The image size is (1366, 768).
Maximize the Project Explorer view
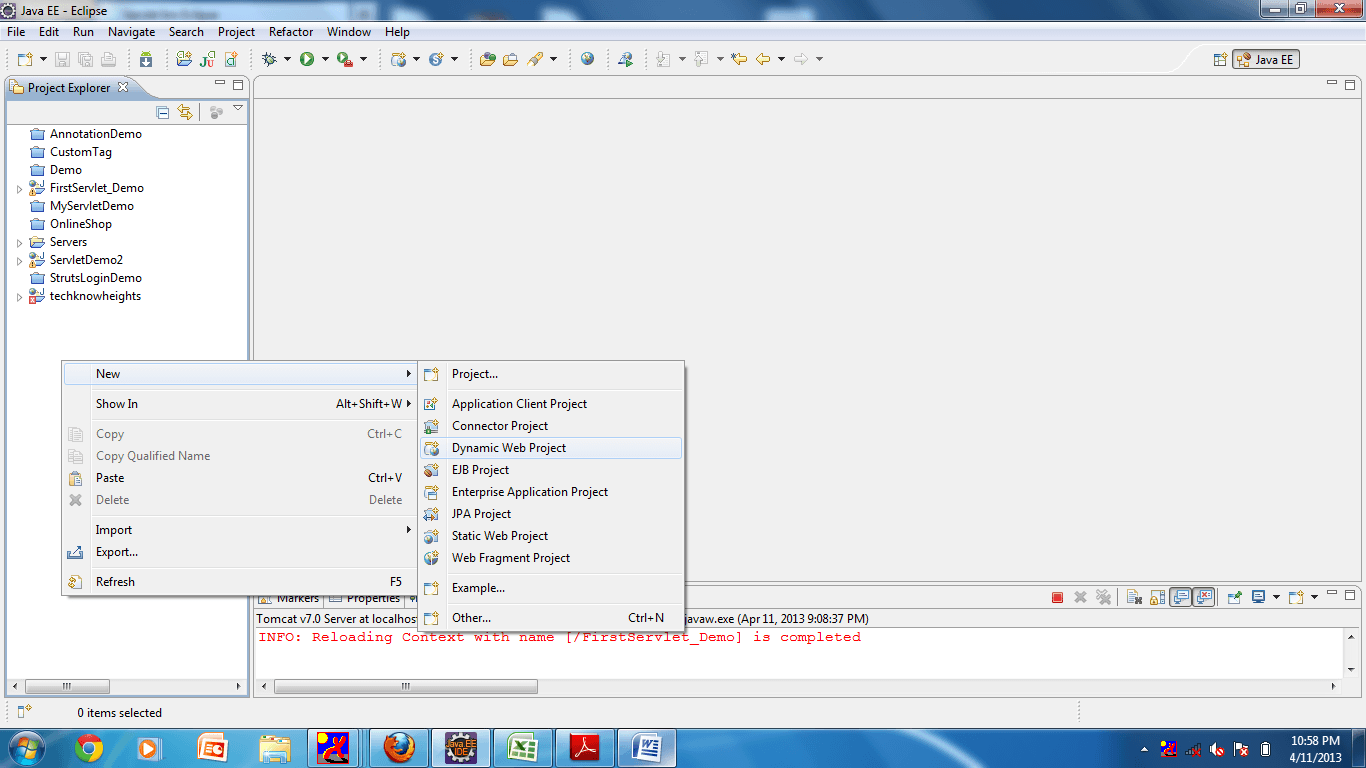[238, 85]
